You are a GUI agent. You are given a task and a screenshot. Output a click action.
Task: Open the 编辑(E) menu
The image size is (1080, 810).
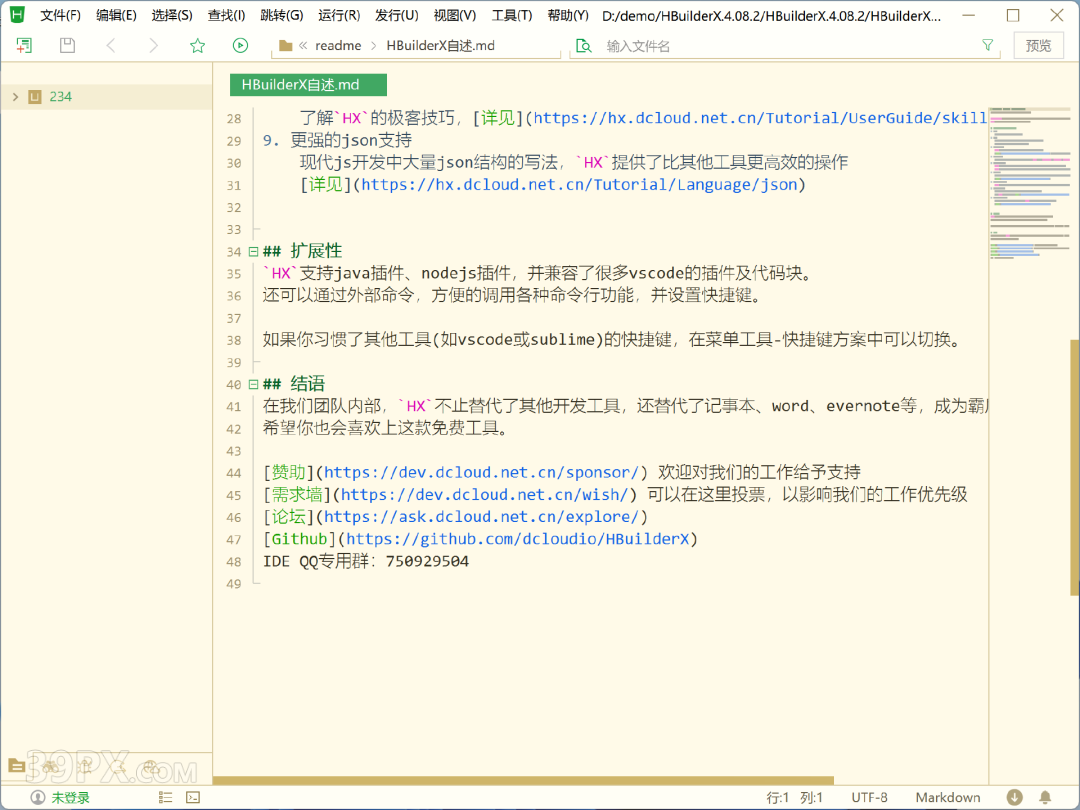[x=116, y=15]
